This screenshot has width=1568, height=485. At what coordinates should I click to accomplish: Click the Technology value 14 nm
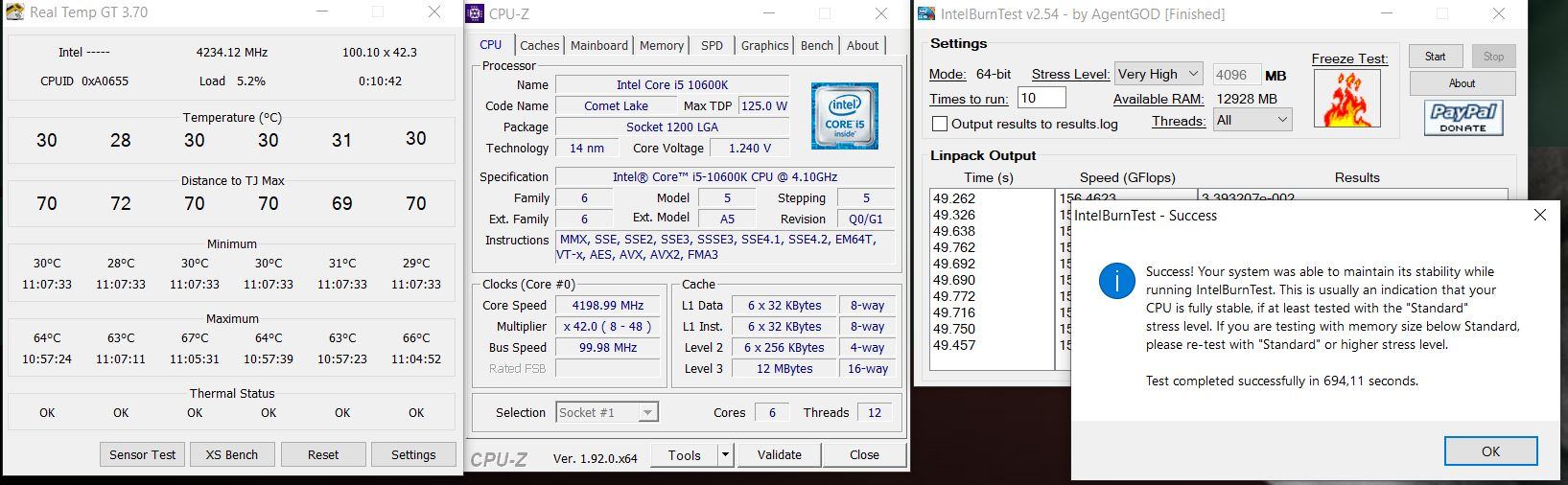pyautogui.click(x=587, y=149)
